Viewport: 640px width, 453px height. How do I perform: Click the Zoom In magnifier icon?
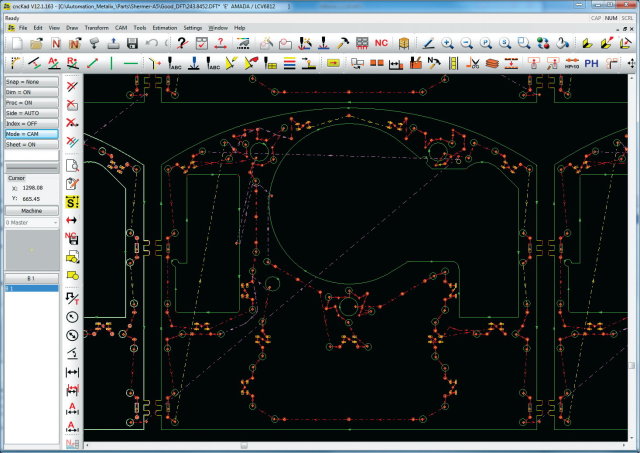447,43
